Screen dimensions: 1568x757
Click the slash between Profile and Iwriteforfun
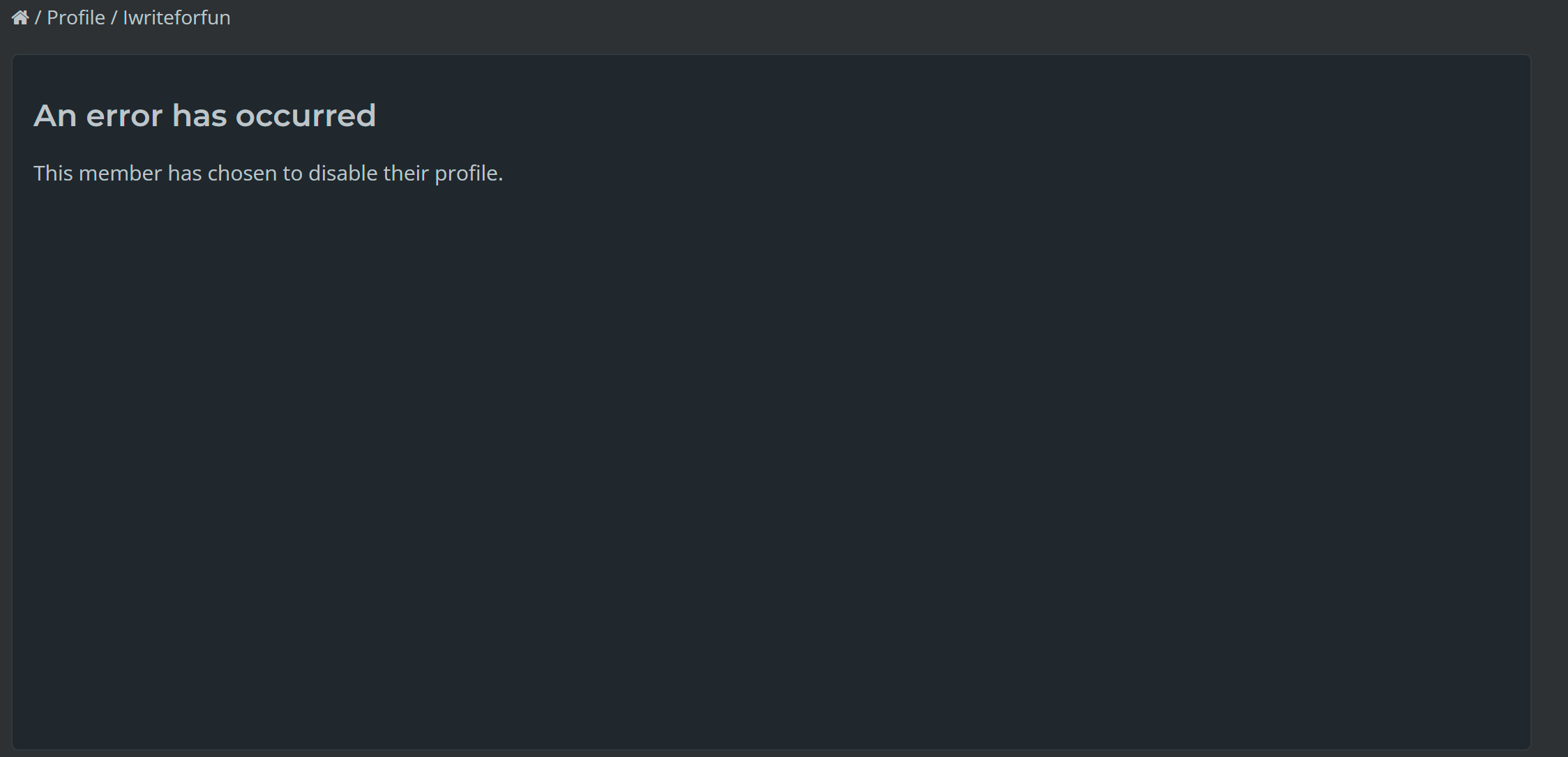114,17
